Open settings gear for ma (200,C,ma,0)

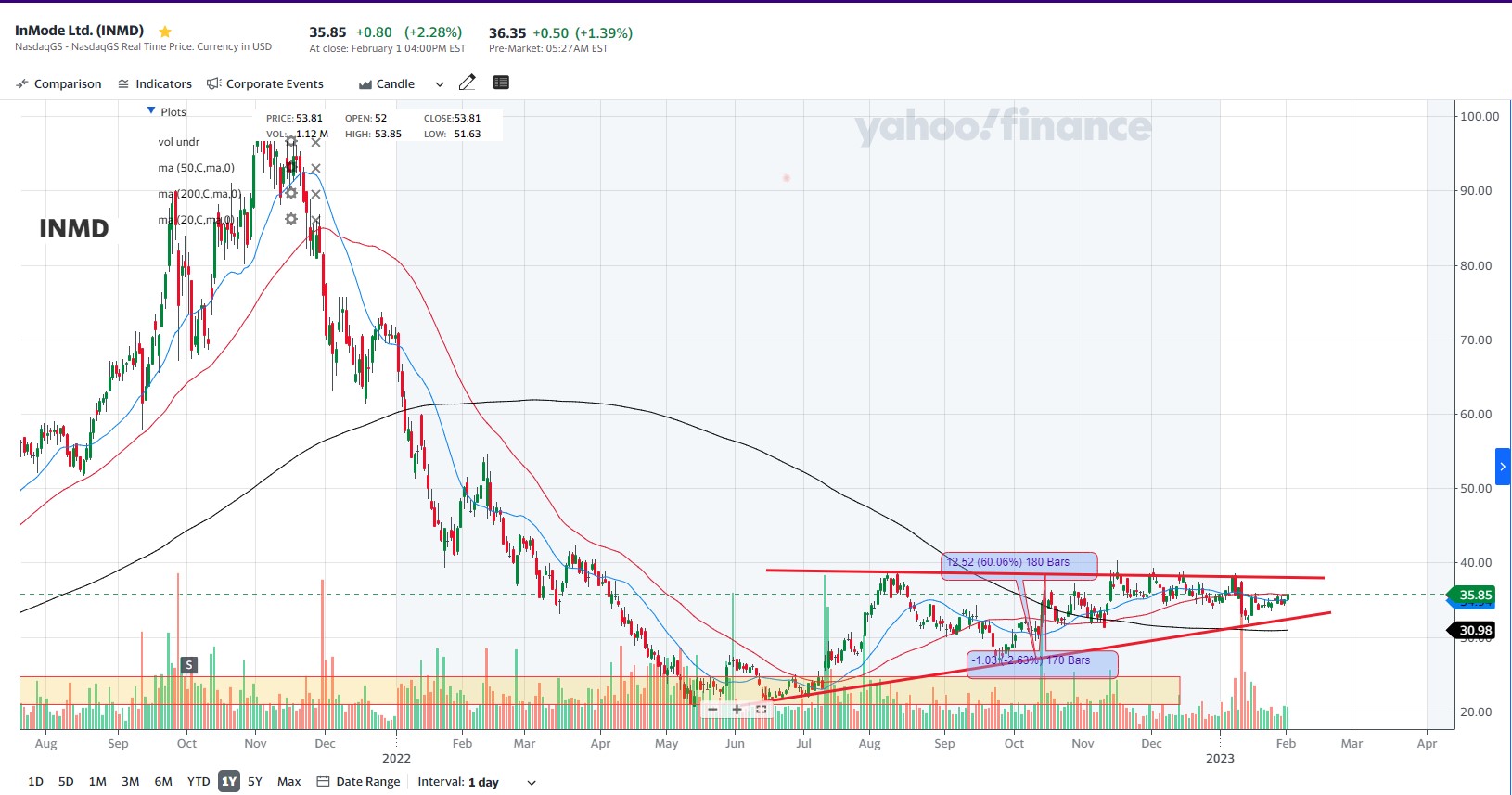291,193
